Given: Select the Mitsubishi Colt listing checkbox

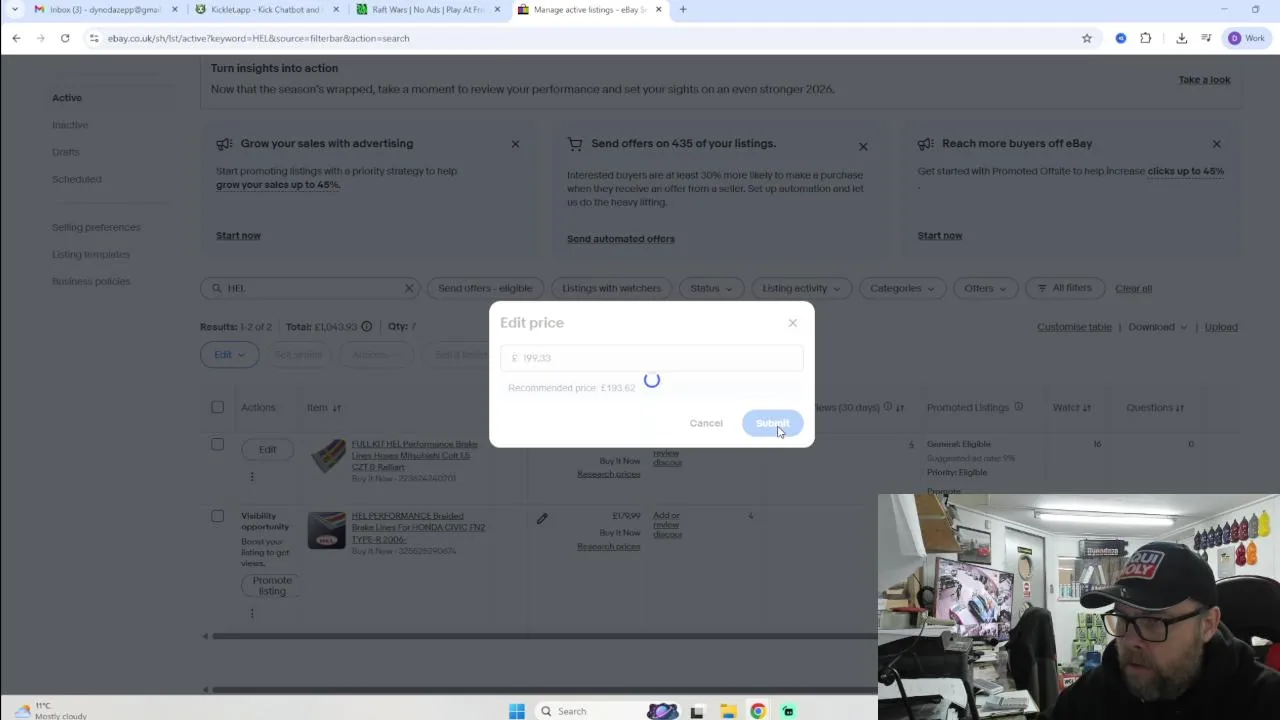Looking at the screenshot, I should [x=217, y=444].
